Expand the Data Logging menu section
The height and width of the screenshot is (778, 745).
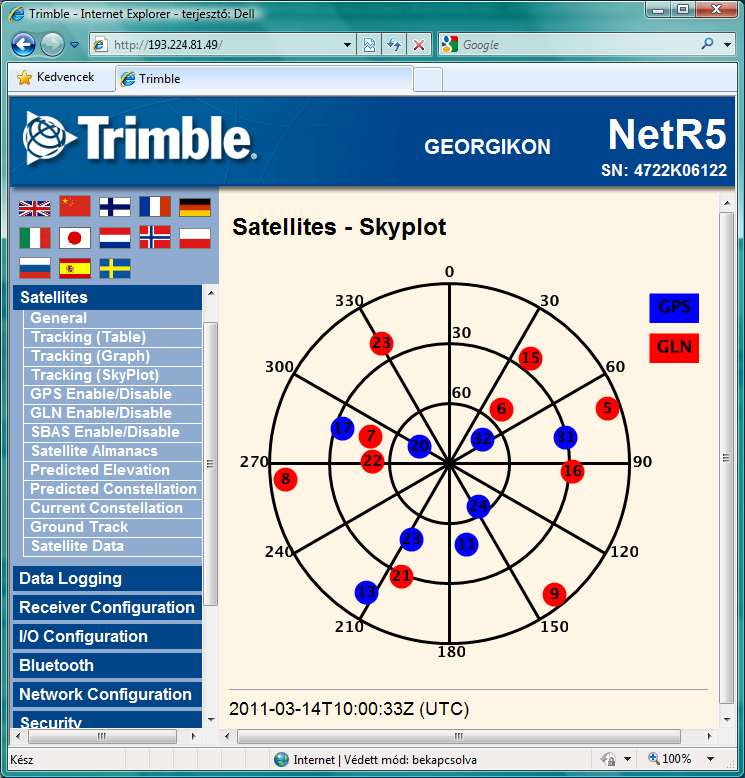(x=107, y=578)
